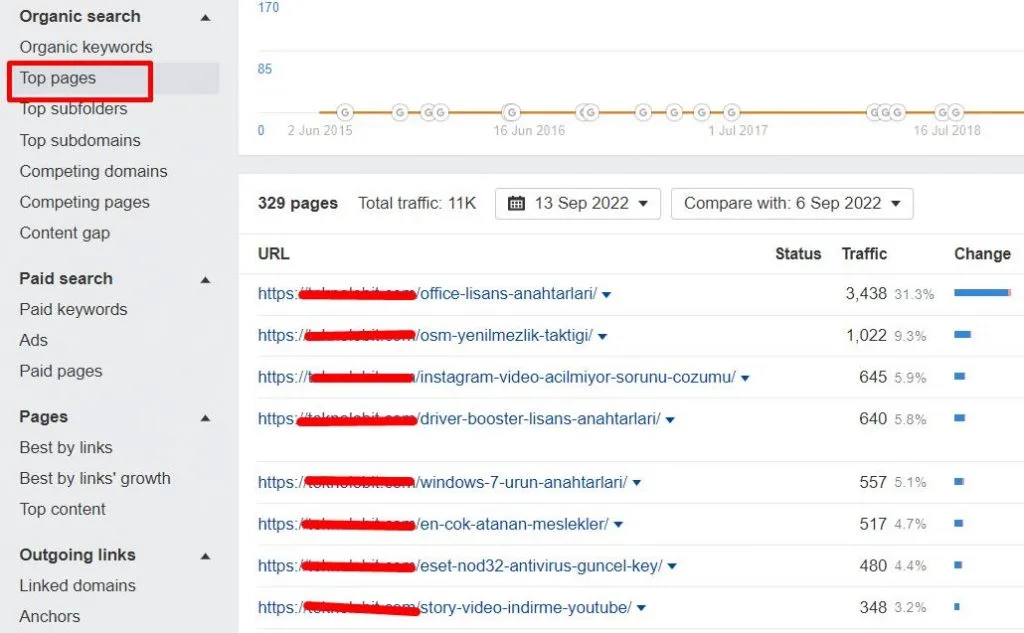Click Google update marker near 16 Jun 2016
The image size is (1024, 633).
pyautogui.click(x=511, y=112)
